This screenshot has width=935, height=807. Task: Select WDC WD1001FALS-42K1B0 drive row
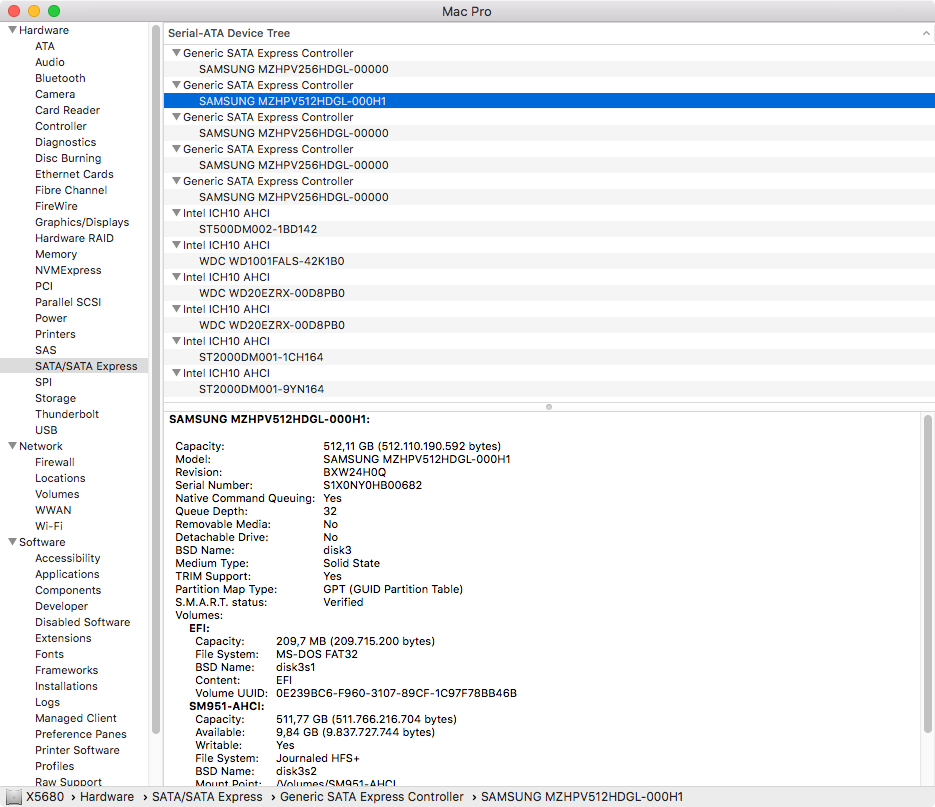[549, 261]
